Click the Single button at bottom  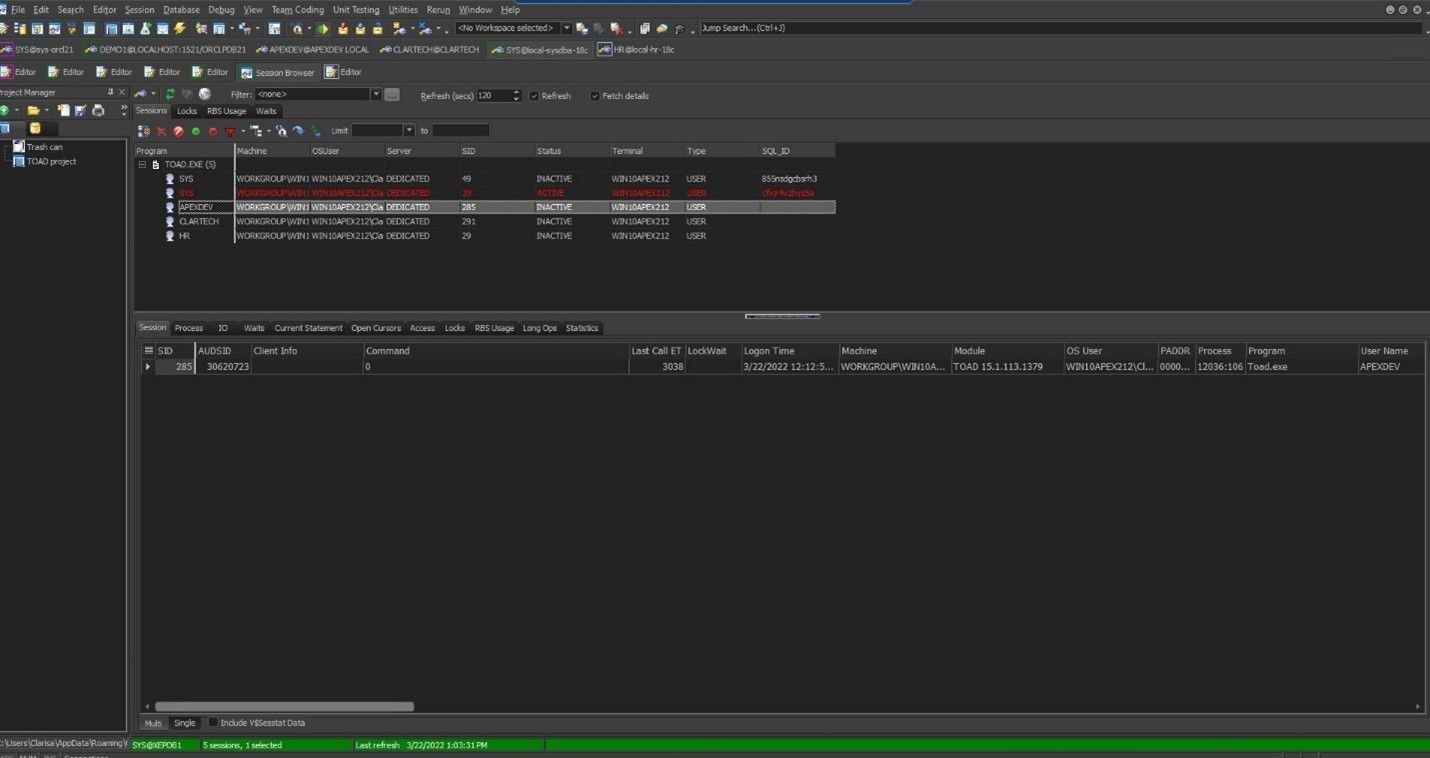pyautogui.click(x=185, y=723)
